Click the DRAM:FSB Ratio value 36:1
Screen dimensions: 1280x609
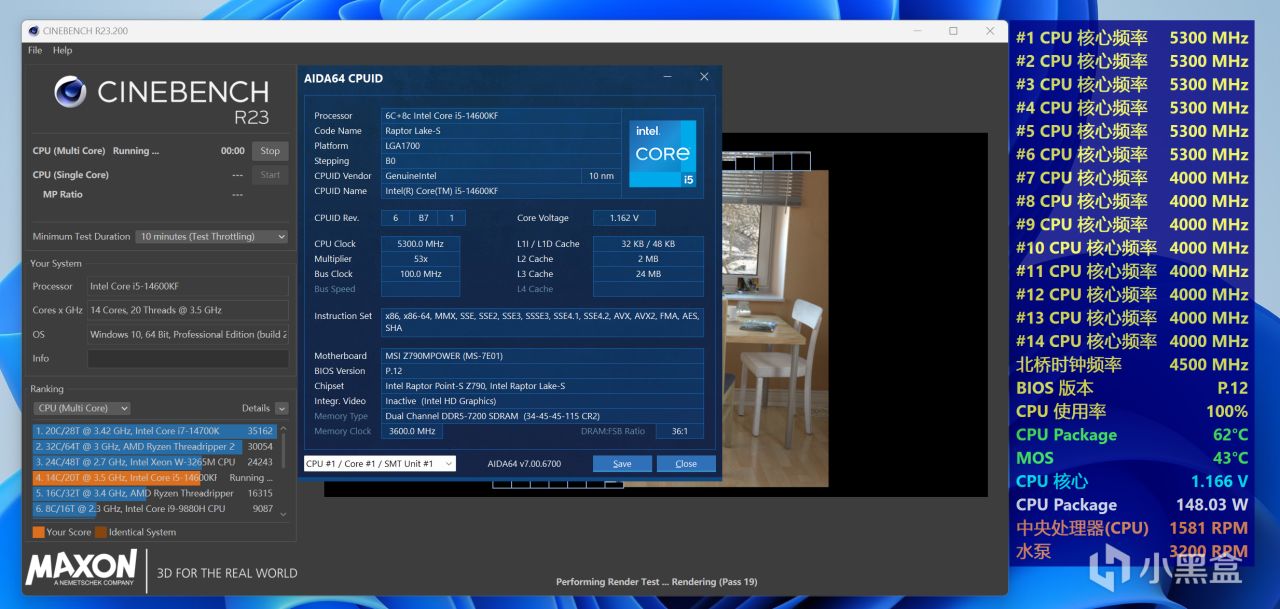679,431
